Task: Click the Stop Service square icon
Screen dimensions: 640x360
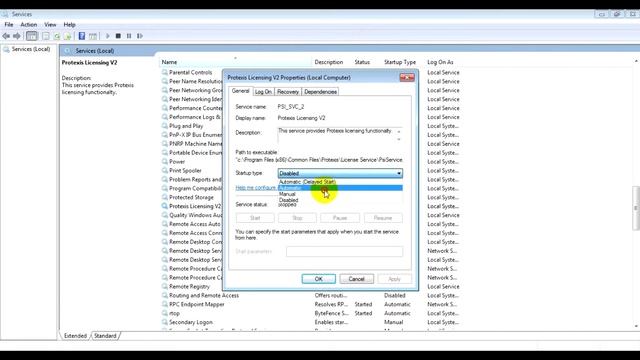Action: click(118, 36)
